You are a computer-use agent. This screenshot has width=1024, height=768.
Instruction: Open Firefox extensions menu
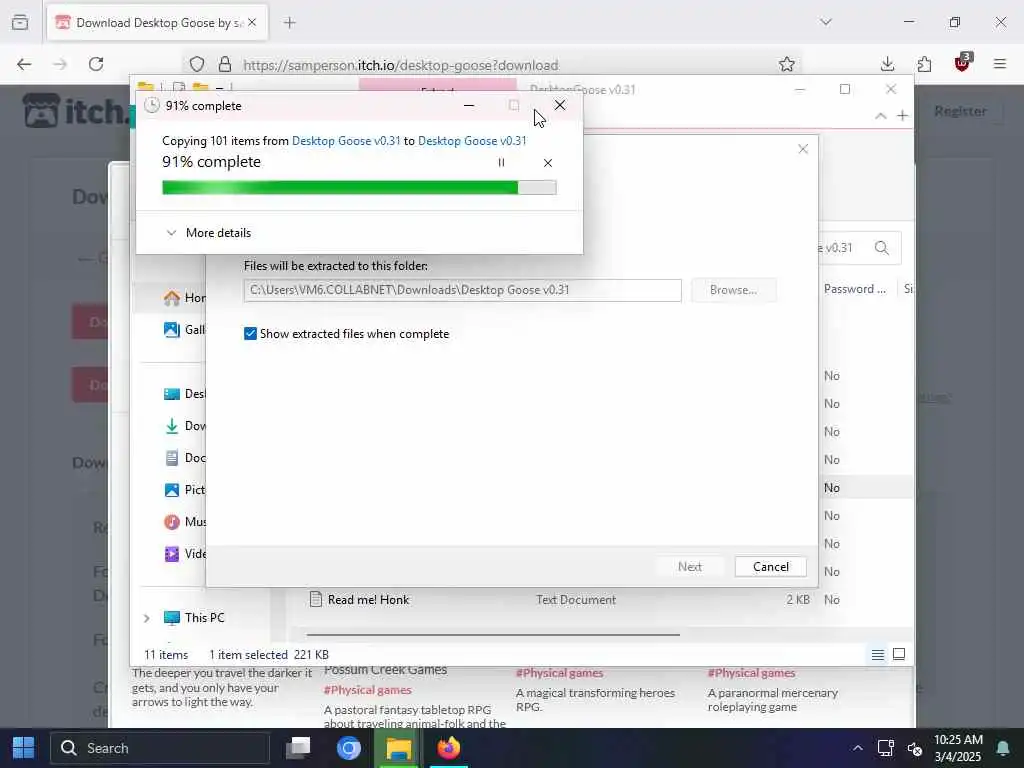(924, 64)
